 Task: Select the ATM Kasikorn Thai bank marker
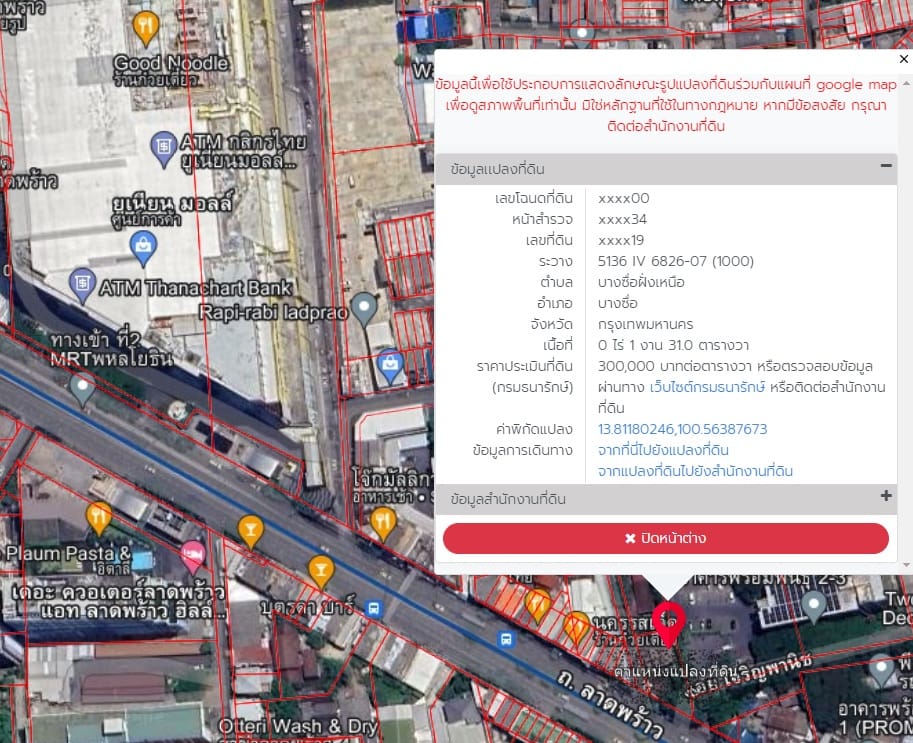click(164, 149)
